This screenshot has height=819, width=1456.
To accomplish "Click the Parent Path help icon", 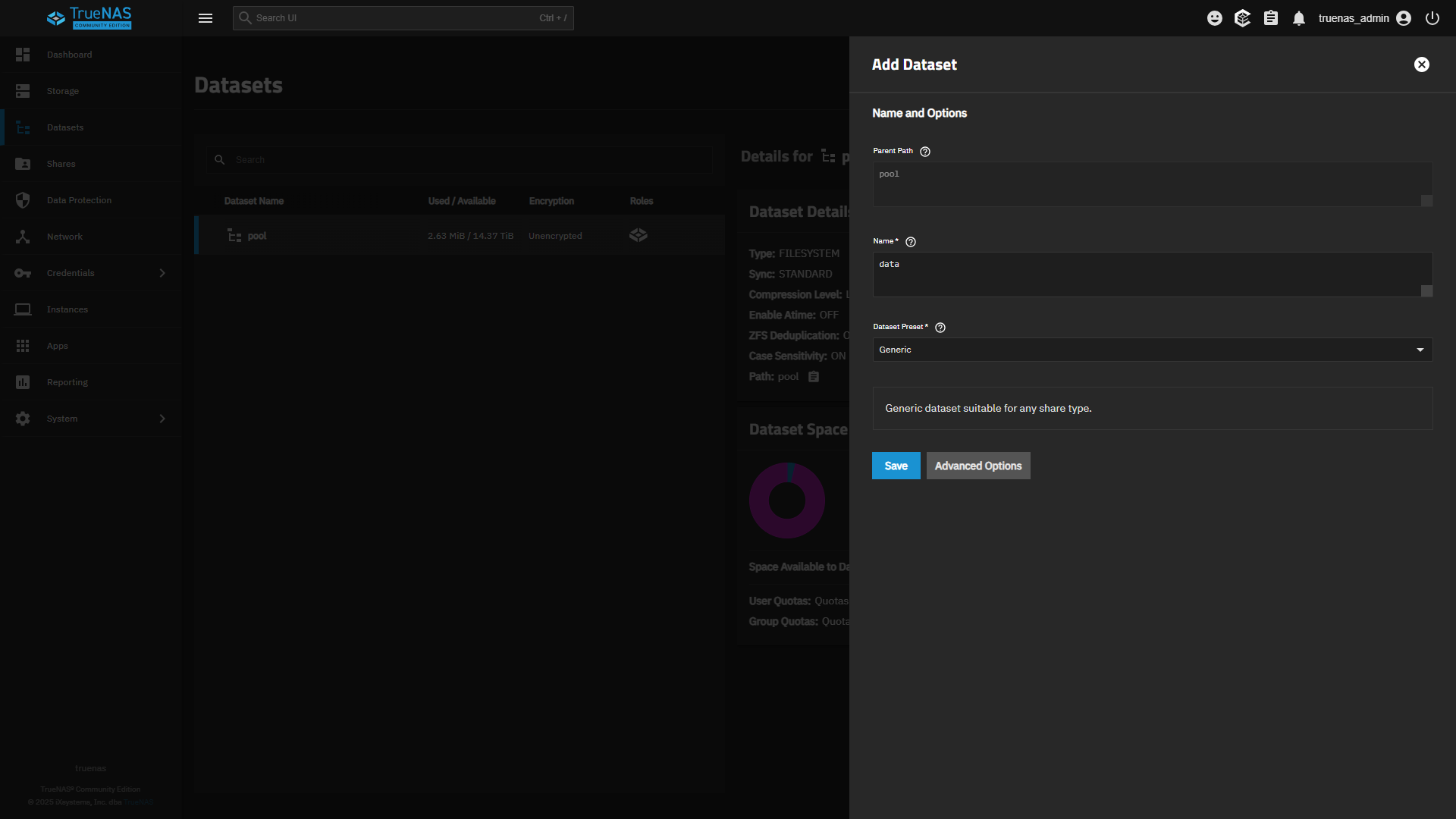I will 925,152.
